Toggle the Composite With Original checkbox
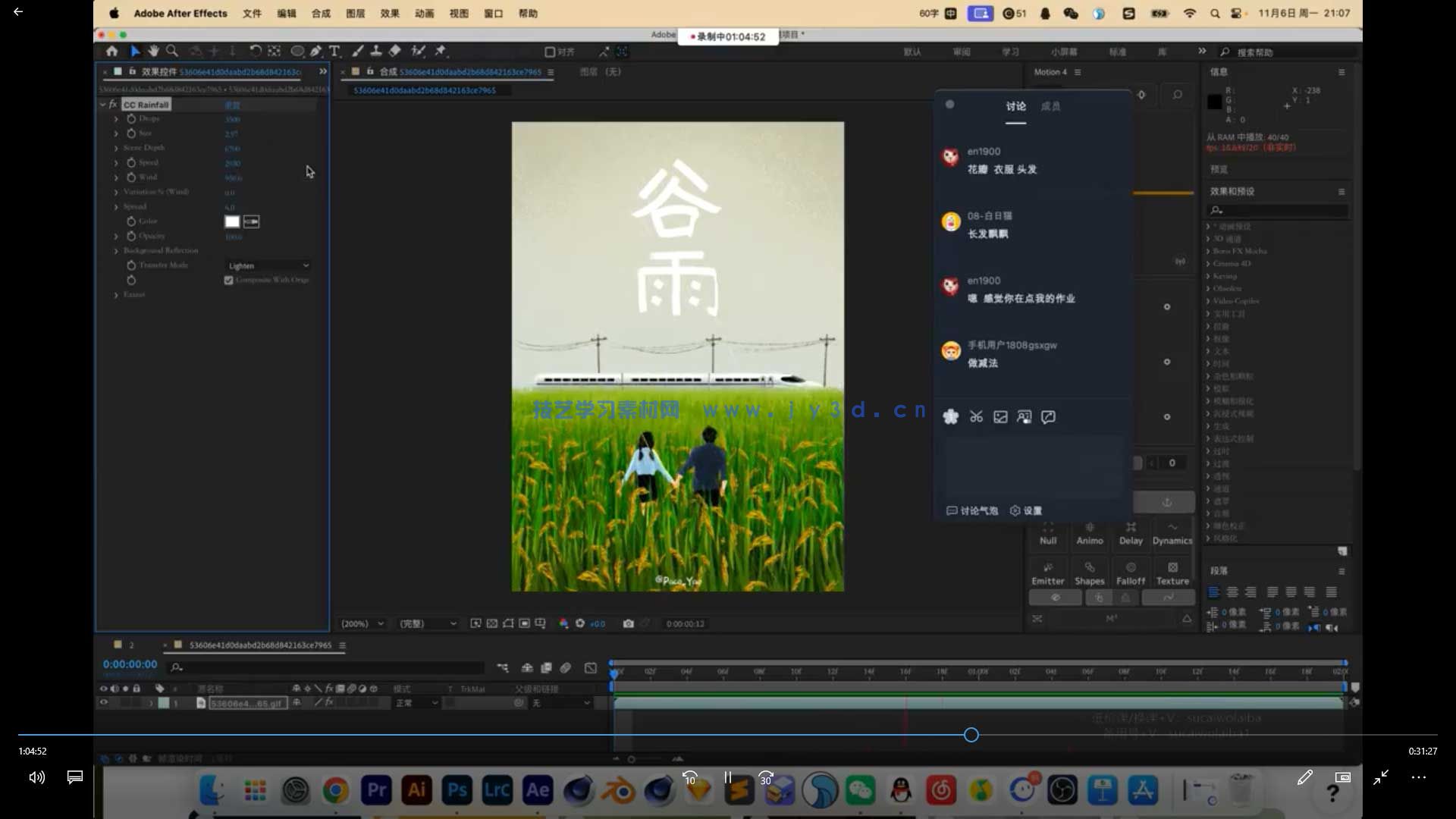 [x=229, y=280]
